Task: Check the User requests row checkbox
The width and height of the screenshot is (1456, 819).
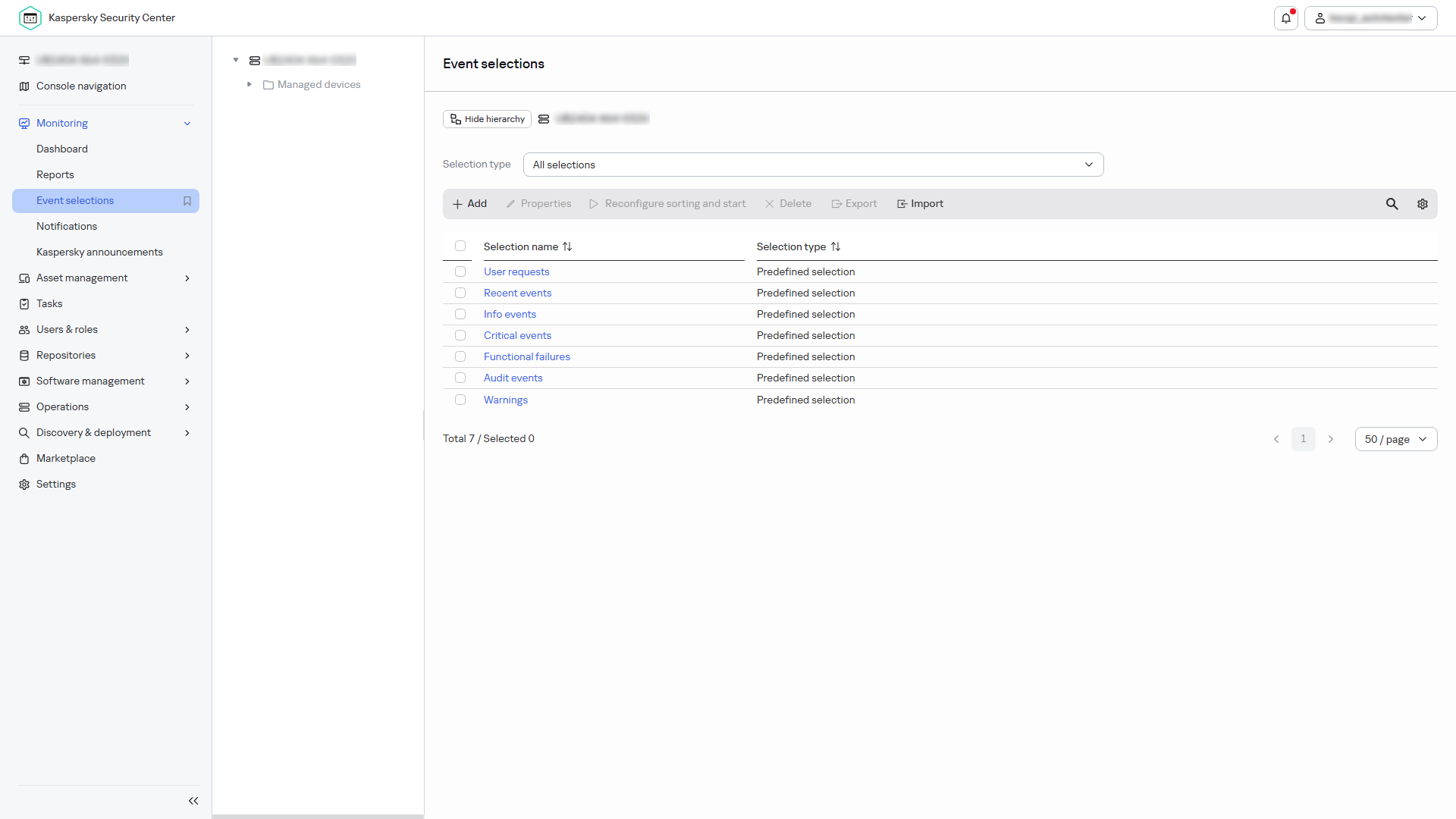Action: (460, 271)
